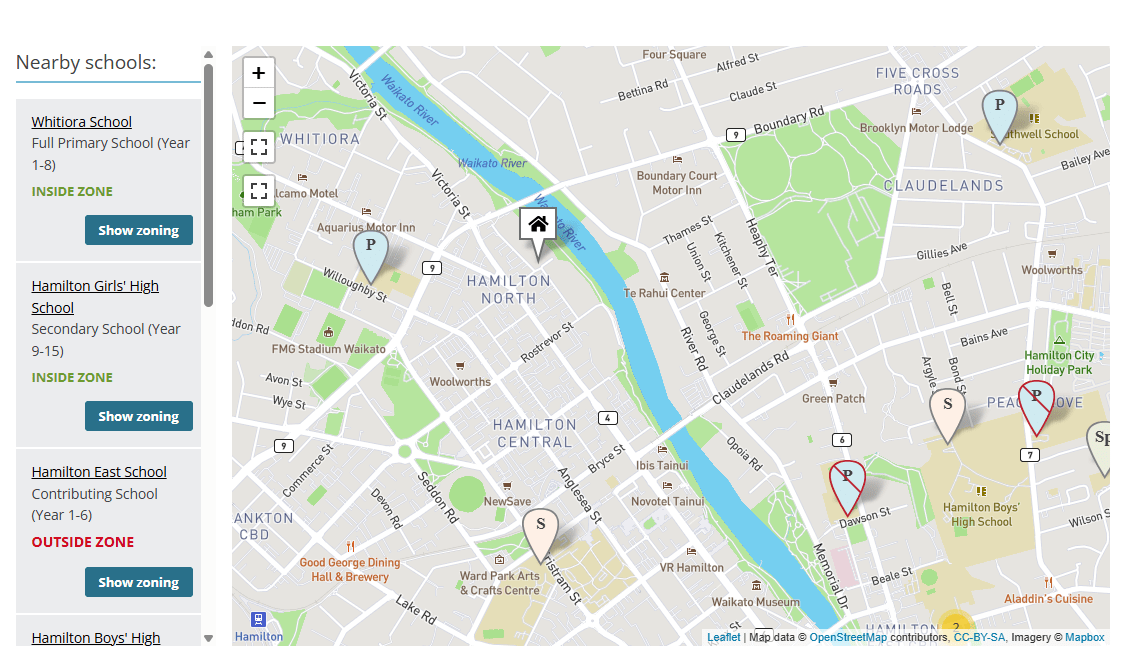Click crossed-out P marker near Peachgrove

[1037, 408]
